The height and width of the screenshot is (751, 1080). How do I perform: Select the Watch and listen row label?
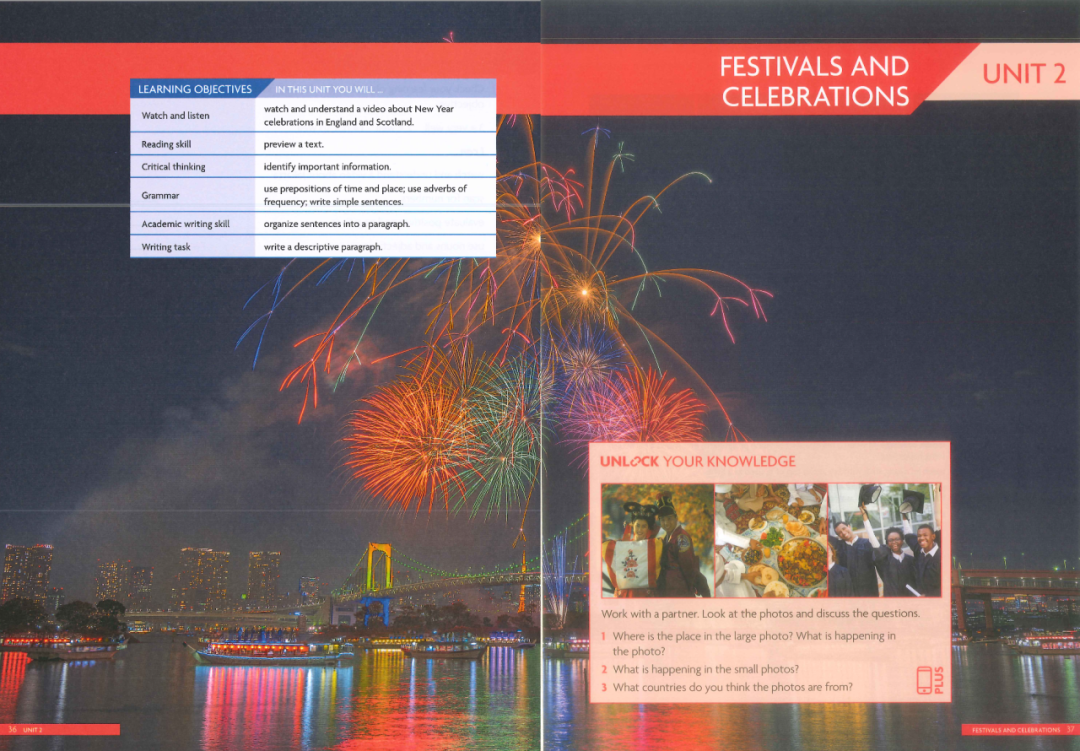pos(175,116)
